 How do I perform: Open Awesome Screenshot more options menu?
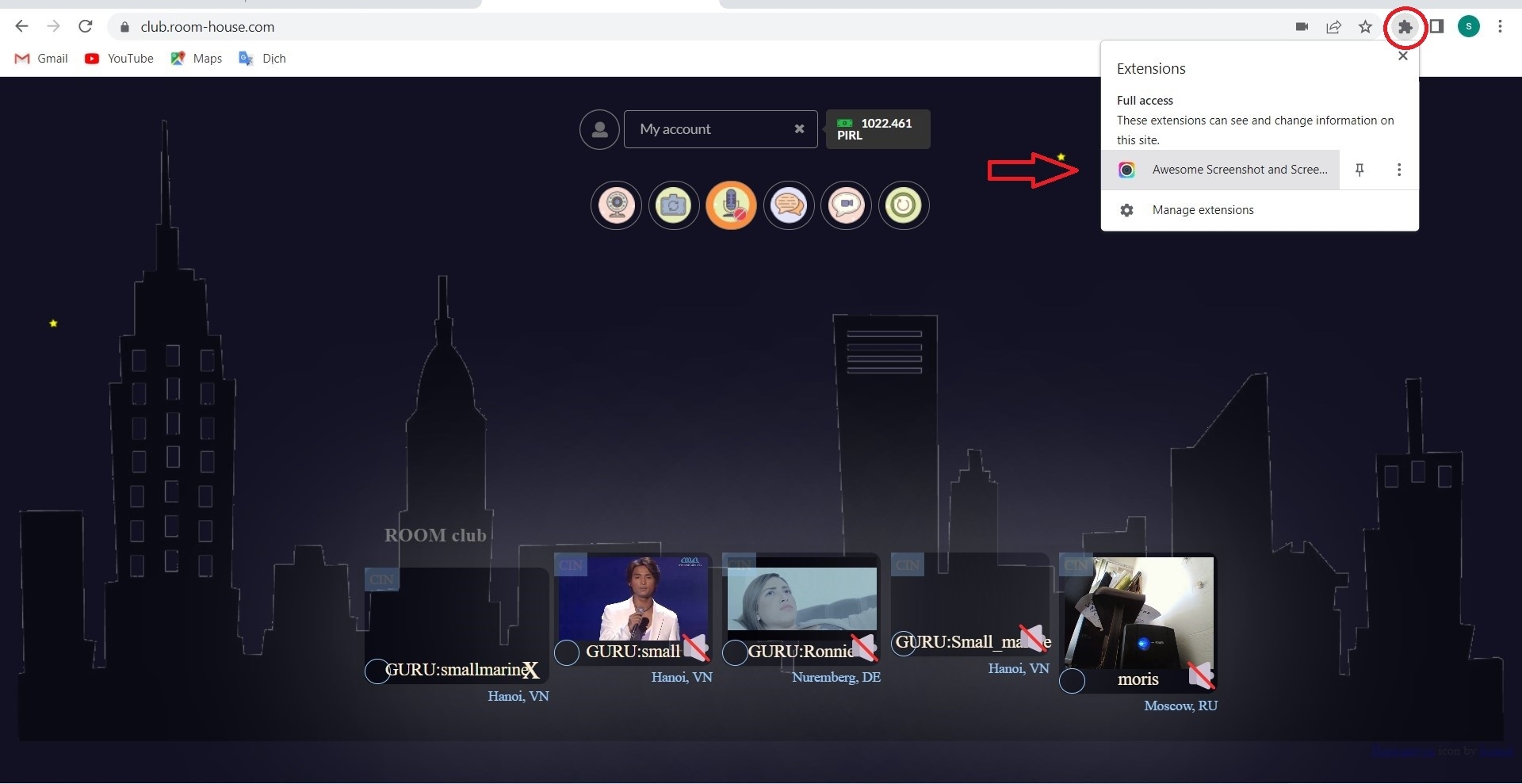pyautogui.click(x=1399, y=170)
